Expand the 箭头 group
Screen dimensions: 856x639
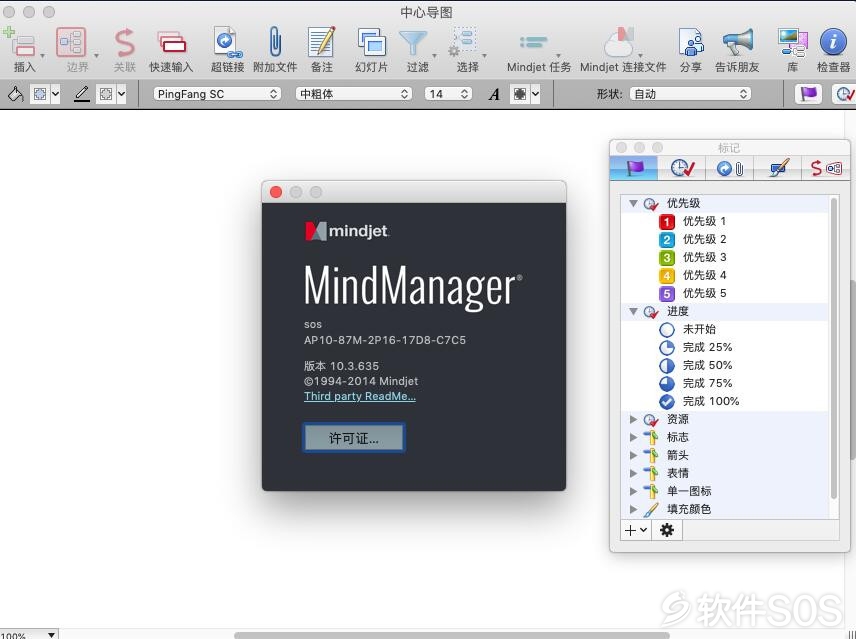pos(633,455)
